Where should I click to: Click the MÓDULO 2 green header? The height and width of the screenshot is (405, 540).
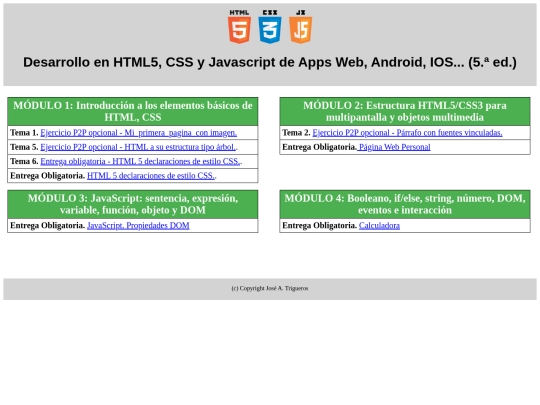click(x=405, y=111)
